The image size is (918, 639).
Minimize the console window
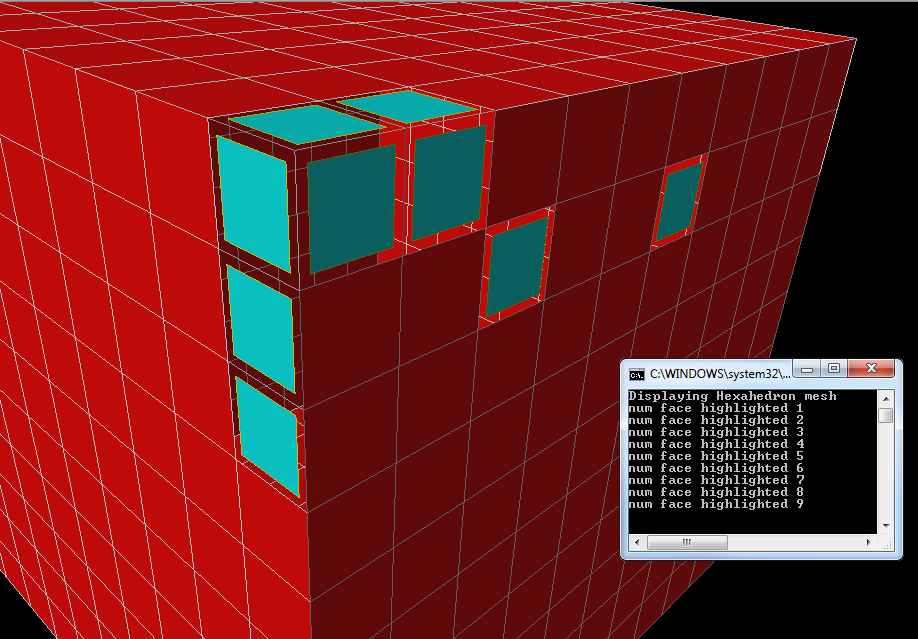click(808, 368)
